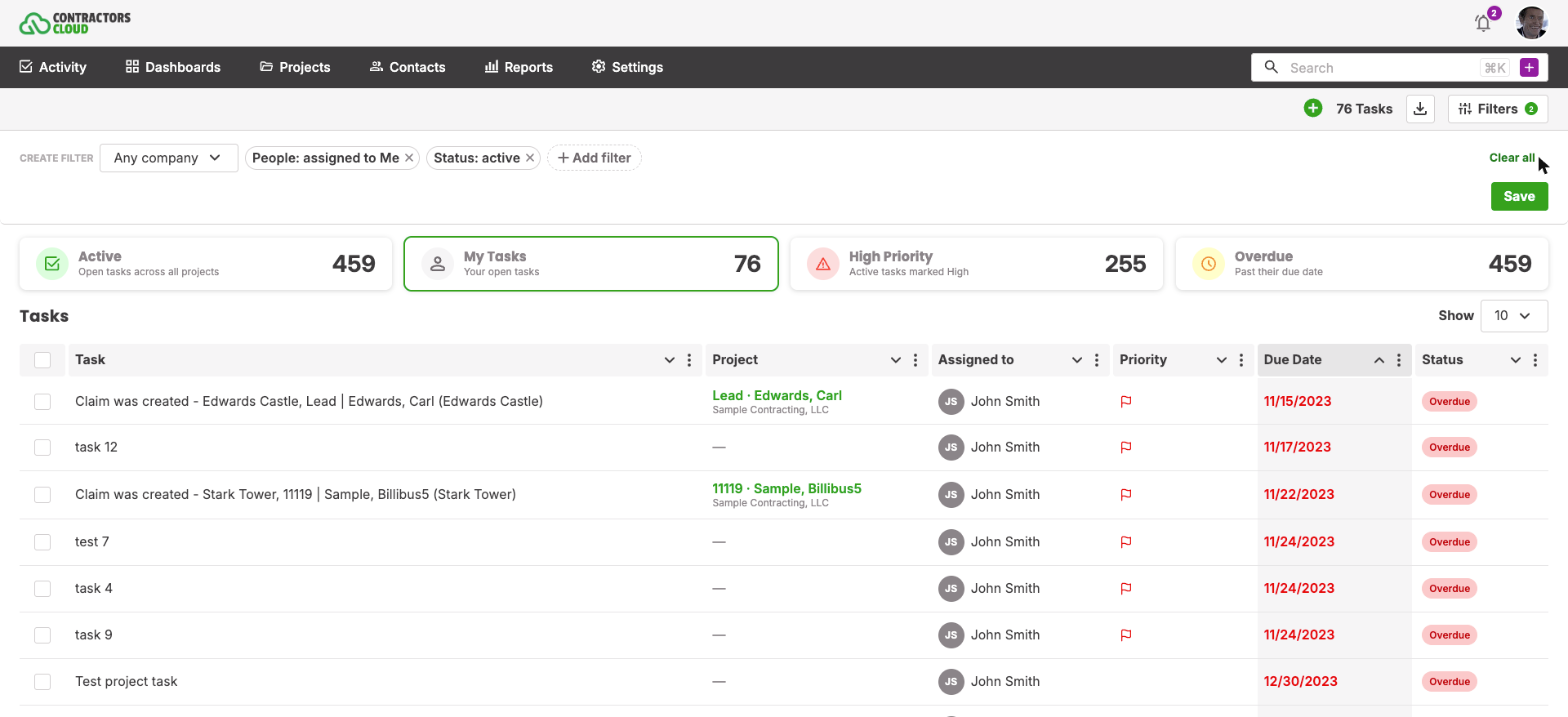The width and height of the screenshot is (1568, 717).
Task: Click in the Search input field
Action: coord(1380,67)
